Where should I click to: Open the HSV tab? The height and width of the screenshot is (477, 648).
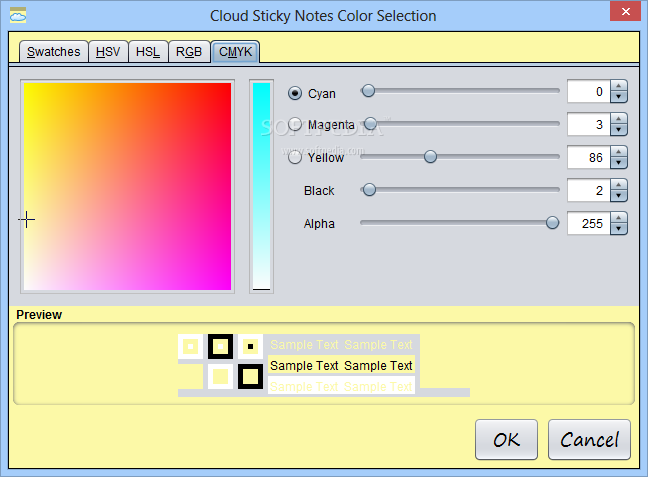[108, 52]
